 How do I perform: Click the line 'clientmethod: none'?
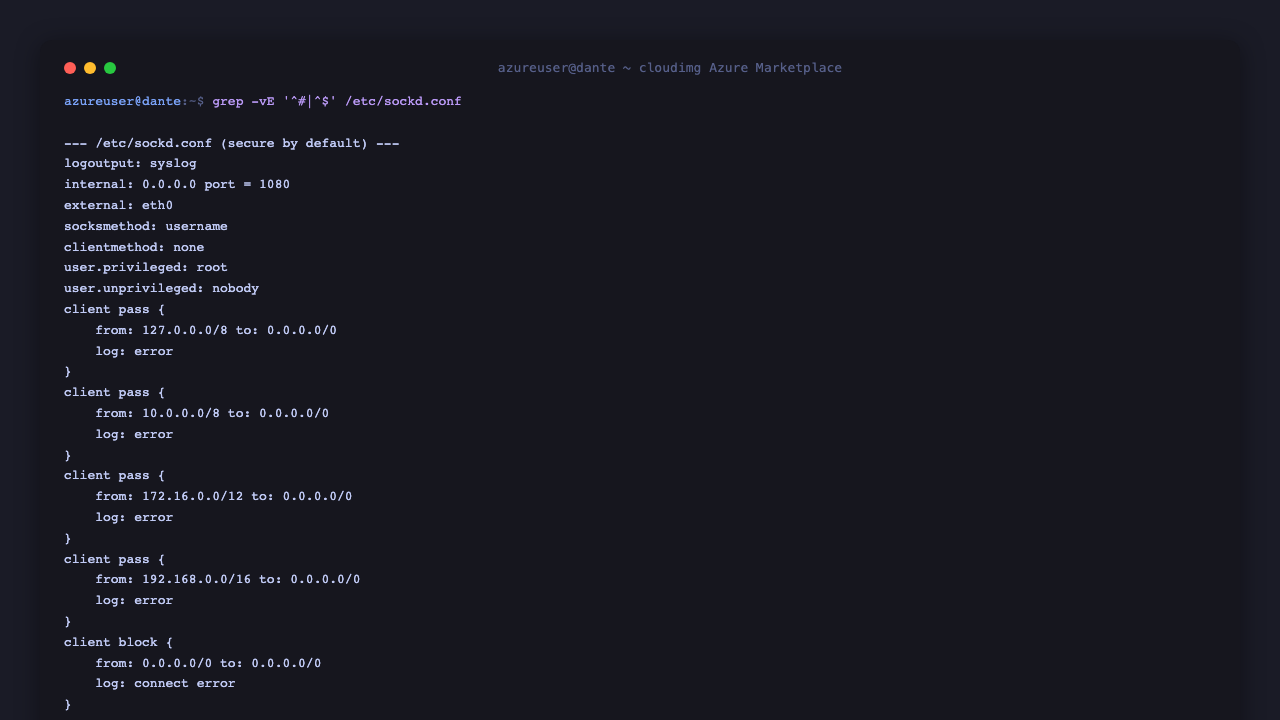(134, 247)
